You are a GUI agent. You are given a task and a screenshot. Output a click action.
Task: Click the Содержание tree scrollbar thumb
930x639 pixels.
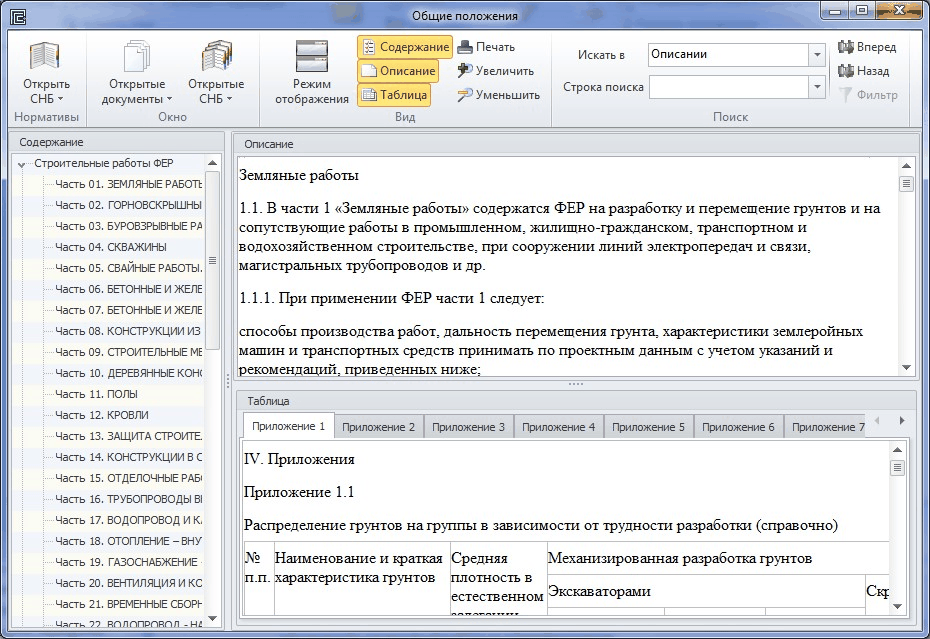[x=212, y=260]
